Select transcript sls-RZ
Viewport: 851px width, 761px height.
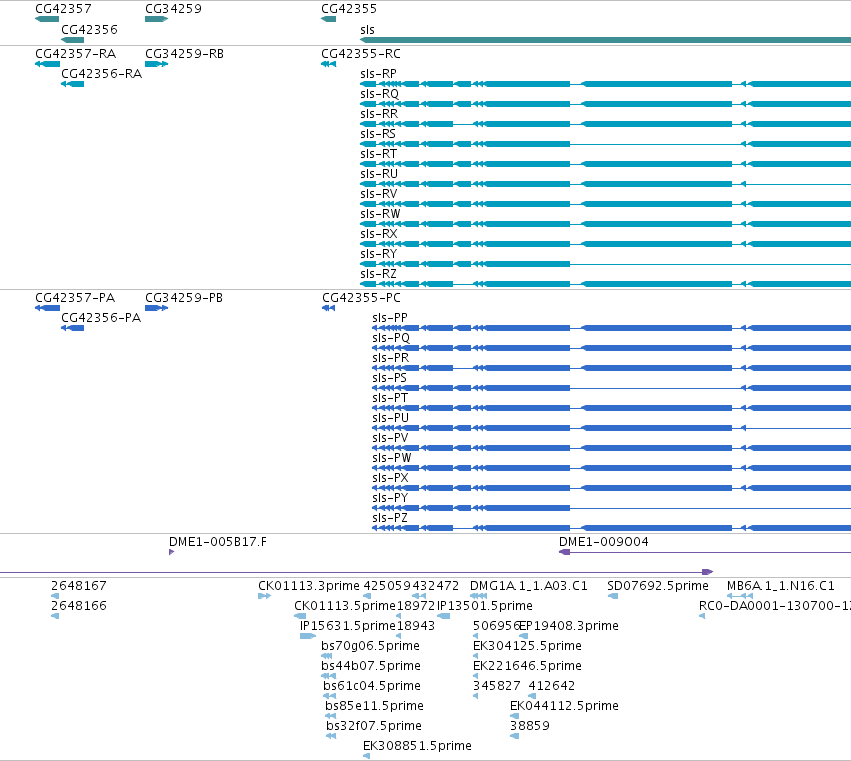pos(378,275)
